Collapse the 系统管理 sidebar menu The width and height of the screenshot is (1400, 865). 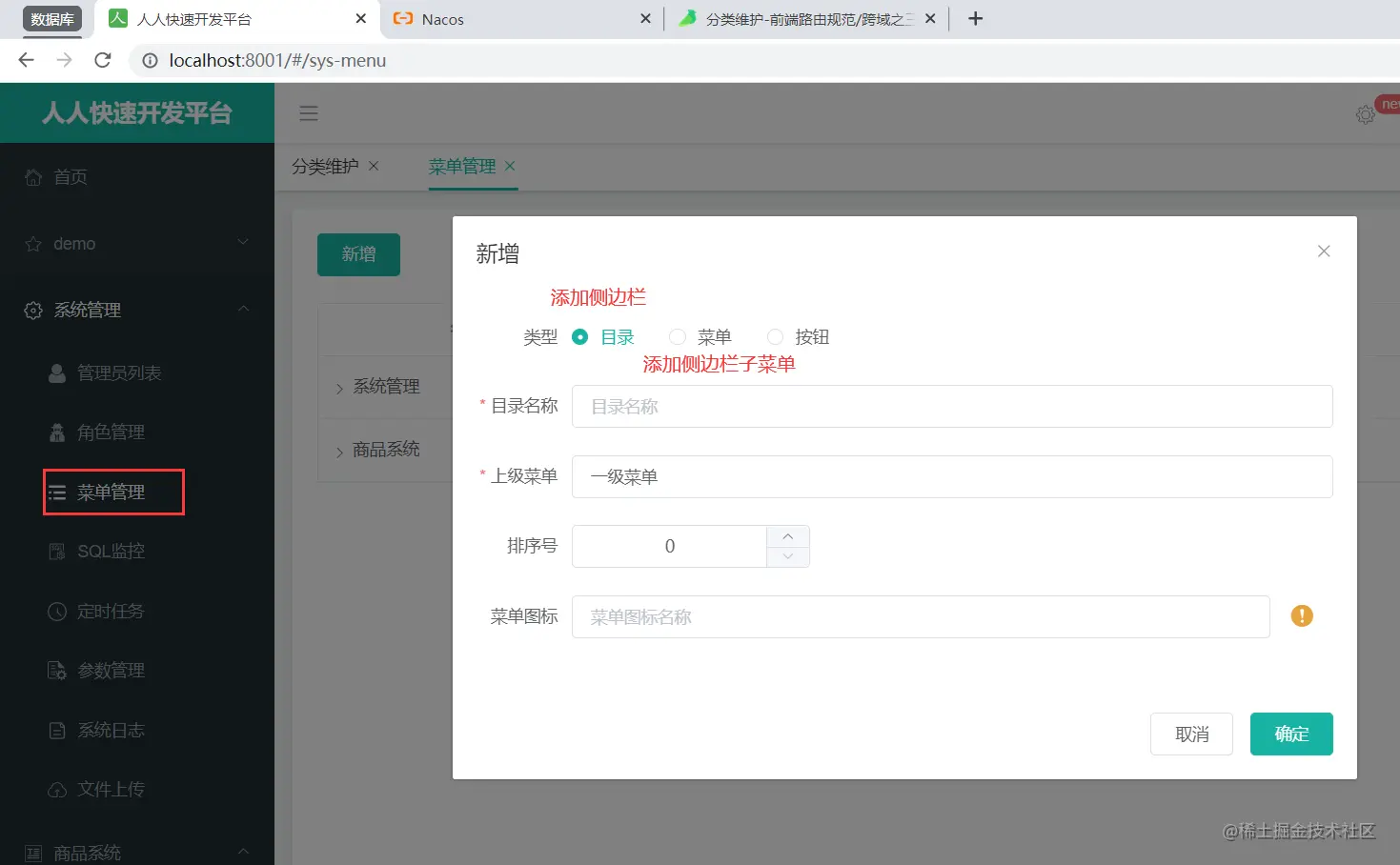[x=243, y=309]
